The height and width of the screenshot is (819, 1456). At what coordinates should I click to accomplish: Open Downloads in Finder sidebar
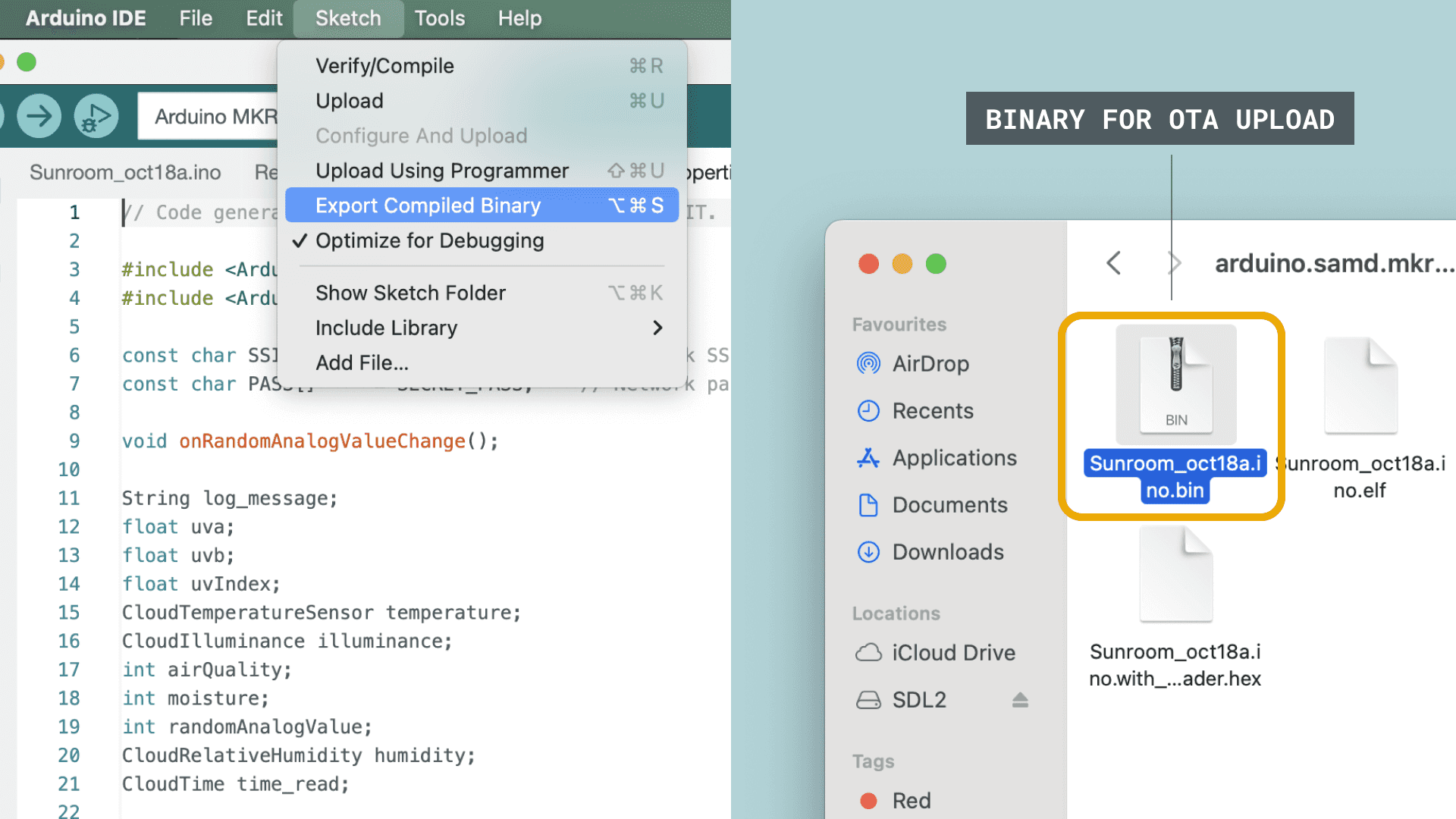(x=947, y=552)
